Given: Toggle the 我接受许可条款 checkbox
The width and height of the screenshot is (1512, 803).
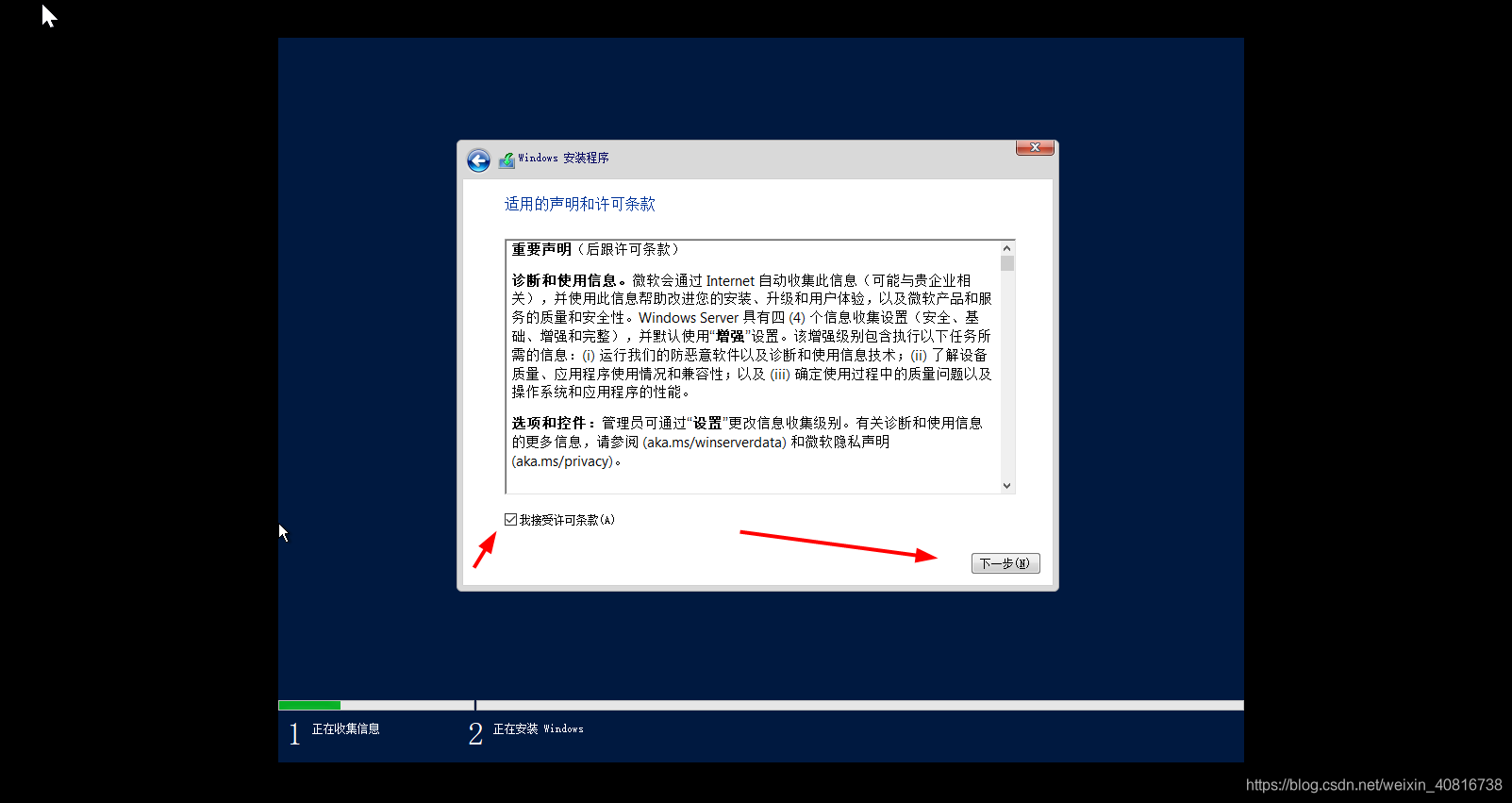Looking at the screenshot, I should tap(510, 520).
